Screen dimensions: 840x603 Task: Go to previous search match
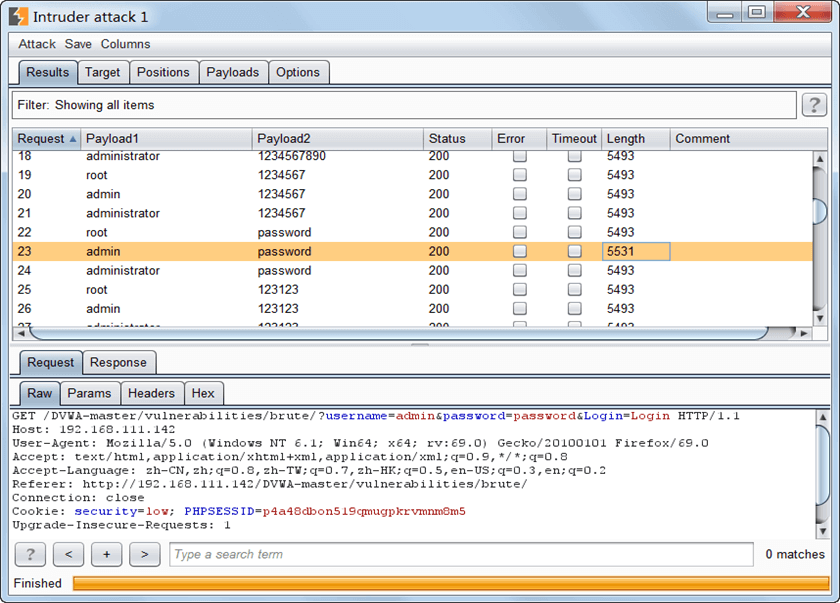(69, 554)
